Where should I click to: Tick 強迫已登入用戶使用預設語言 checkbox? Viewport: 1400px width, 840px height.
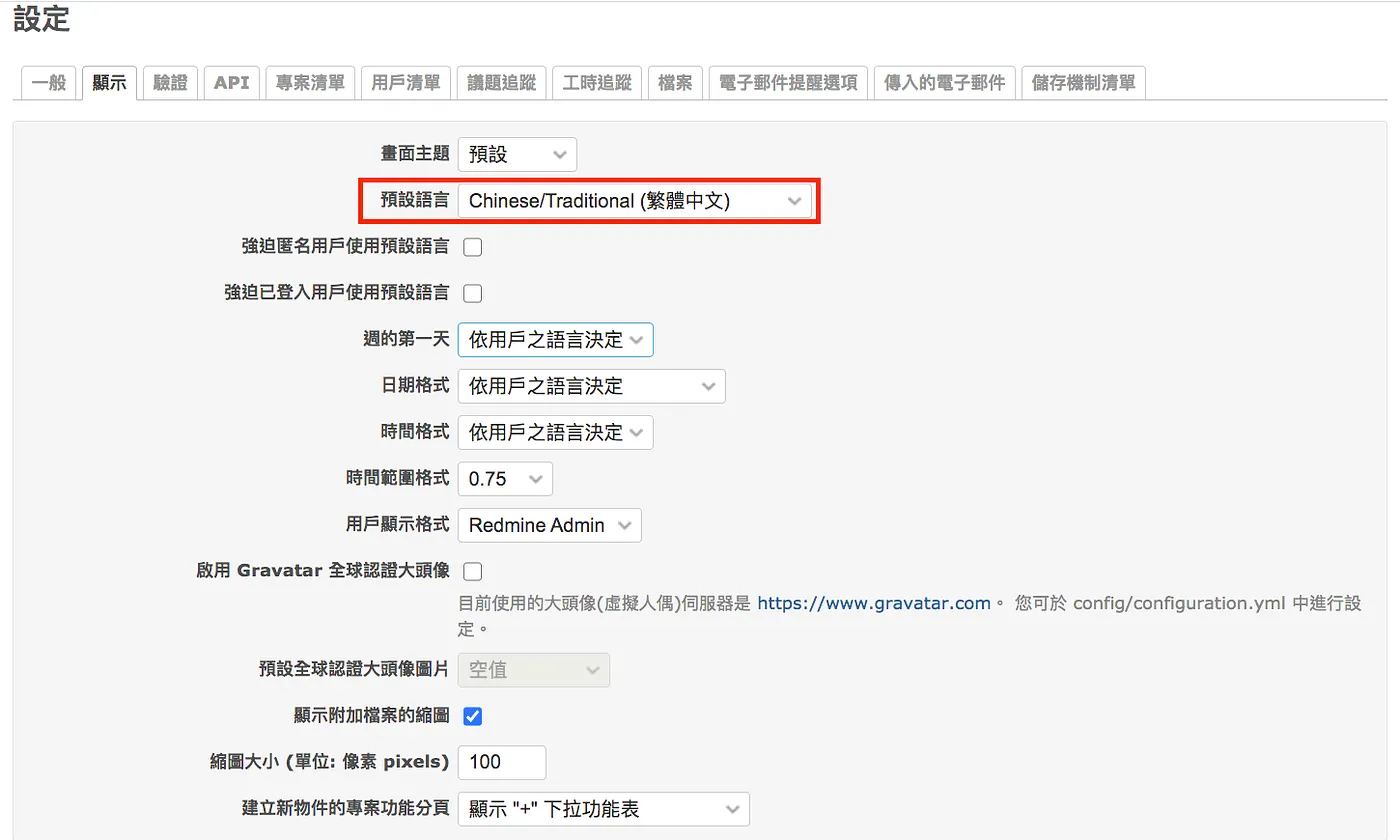click(472, 293)
